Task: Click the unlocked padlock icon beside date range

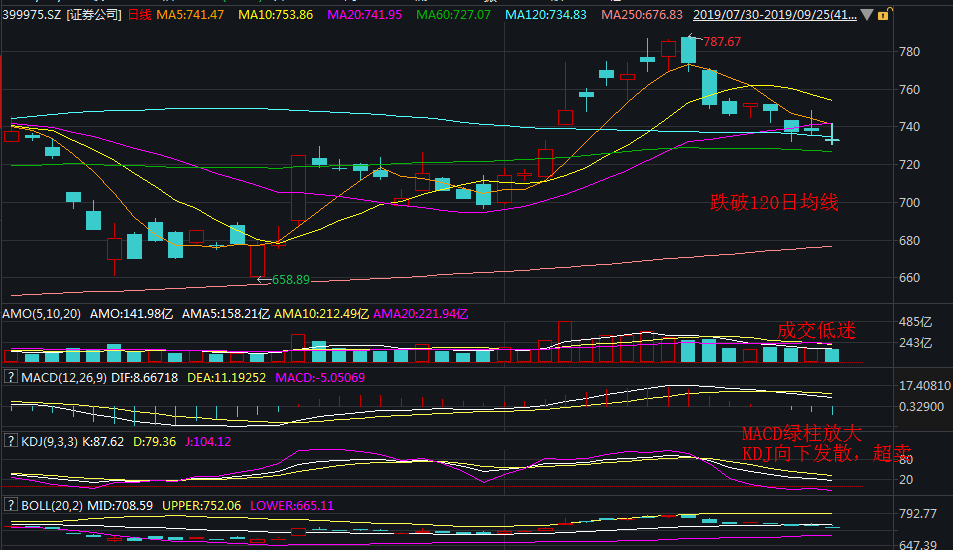Action: tap(884, 14)
